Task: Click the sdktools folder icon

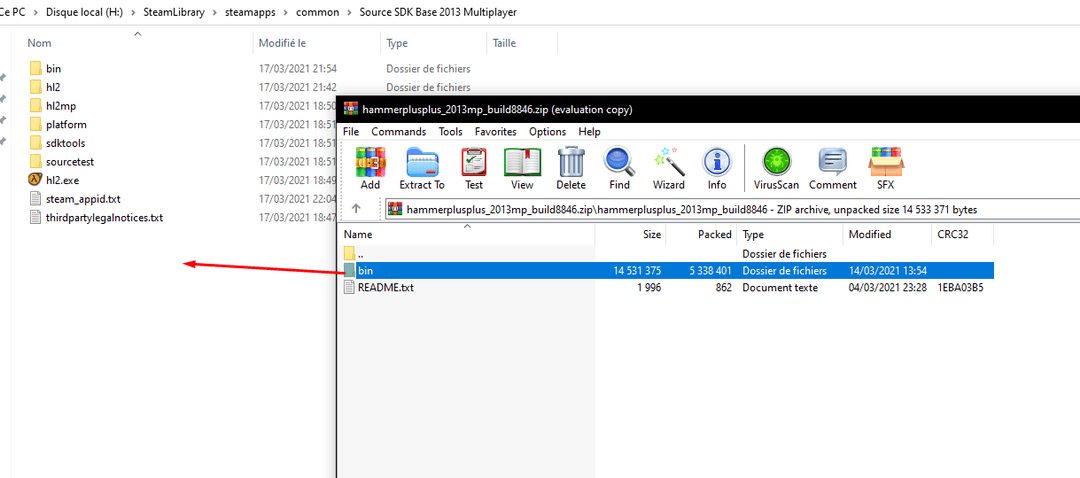Action: (x=36, y=143)
